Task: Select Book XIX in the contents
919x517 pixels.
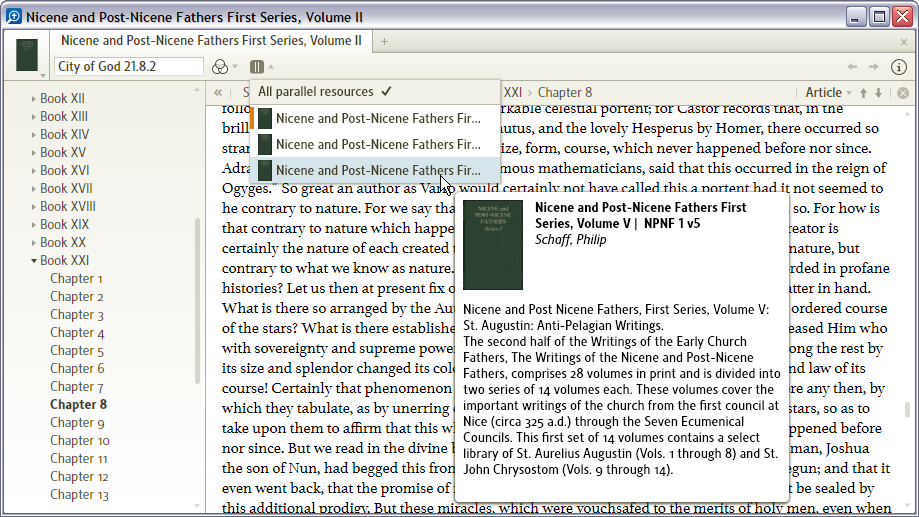Action: coord(64,225)
